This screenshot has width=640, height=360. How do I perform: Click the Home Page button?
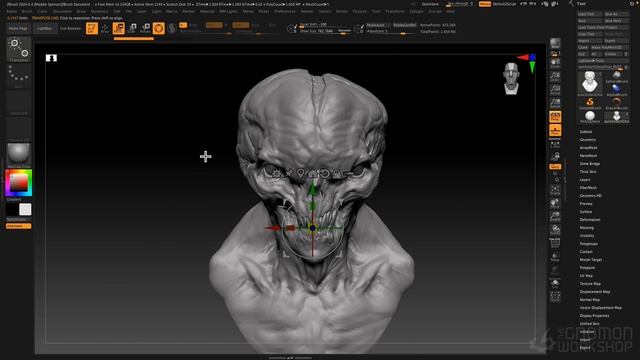[x=18, y=29]
